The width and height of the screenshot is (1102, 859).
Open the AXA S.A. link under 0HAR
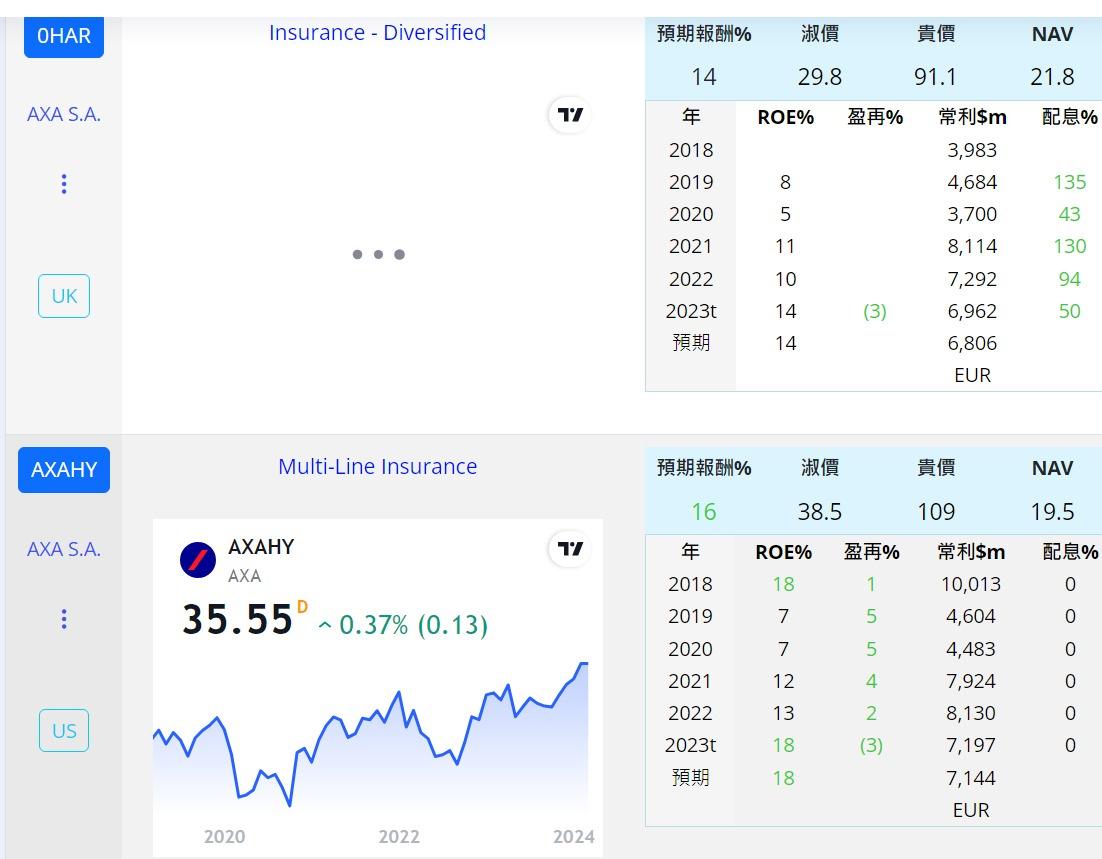click(64, 114)
